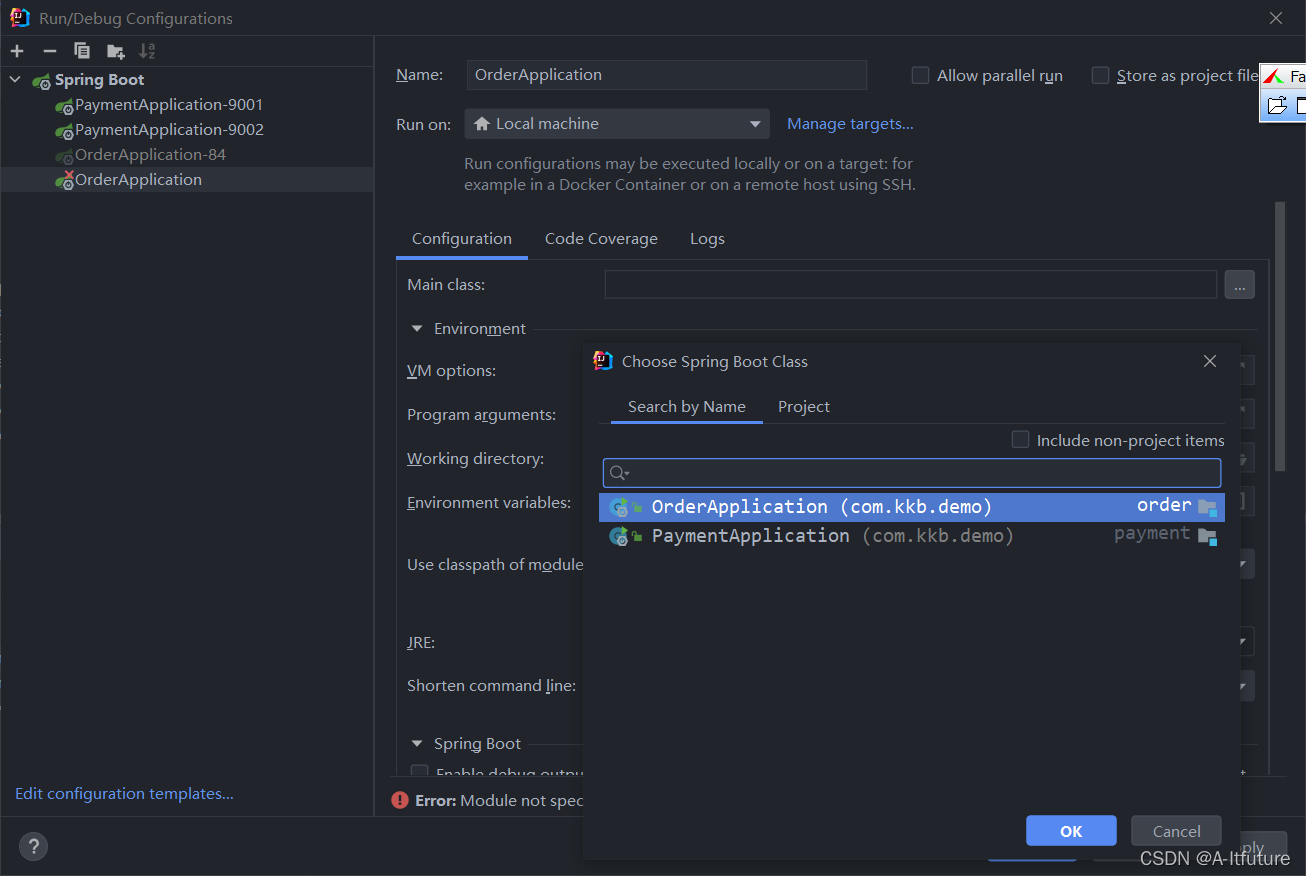Screen dimensions: 1306x876
Task: Check Include non-project items
Action: (x=1020, y=439)
